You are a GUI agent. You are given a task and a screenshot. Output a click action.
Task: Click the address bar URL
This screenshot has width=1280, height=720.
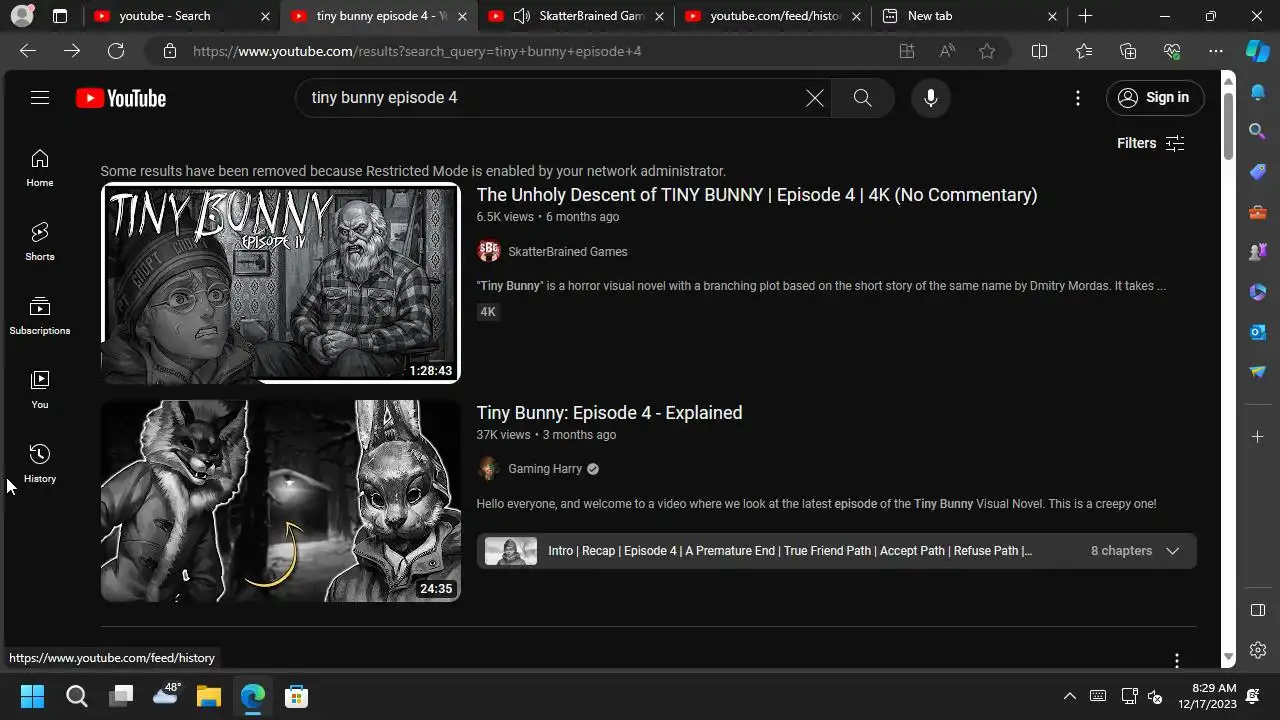[417, 51]
